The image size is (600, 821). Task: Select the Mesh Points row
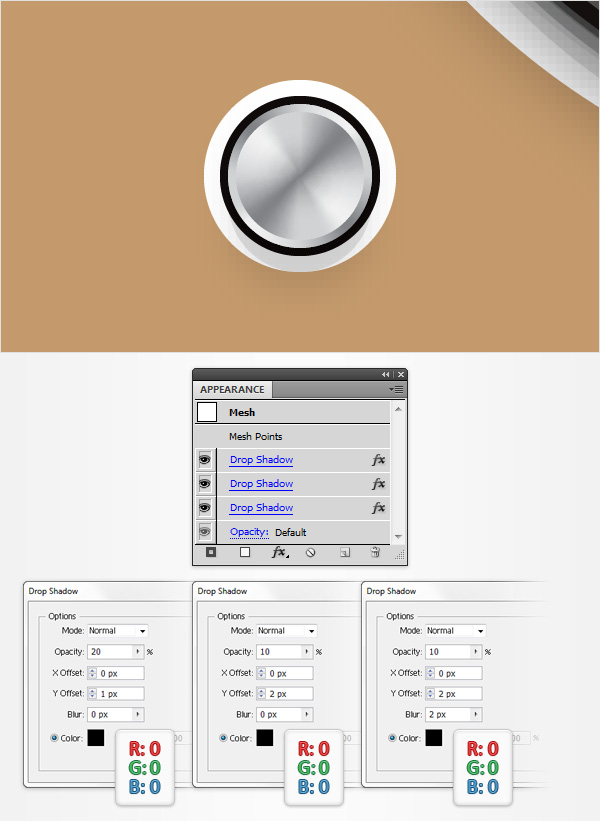(292, 436)
